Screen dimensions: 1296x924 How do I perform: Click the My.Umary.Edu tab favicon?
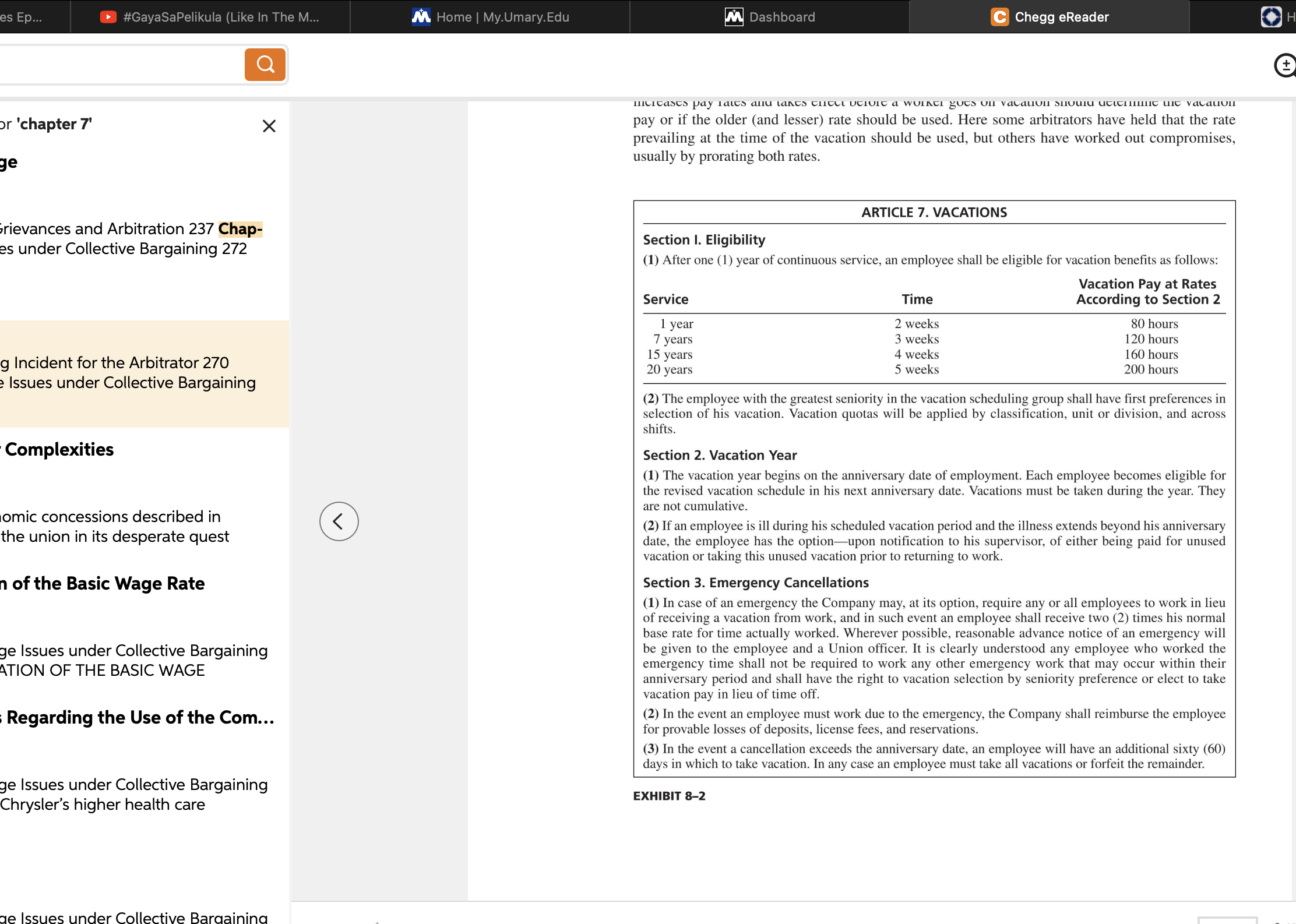pyautogui.click(x=421, y=17)
